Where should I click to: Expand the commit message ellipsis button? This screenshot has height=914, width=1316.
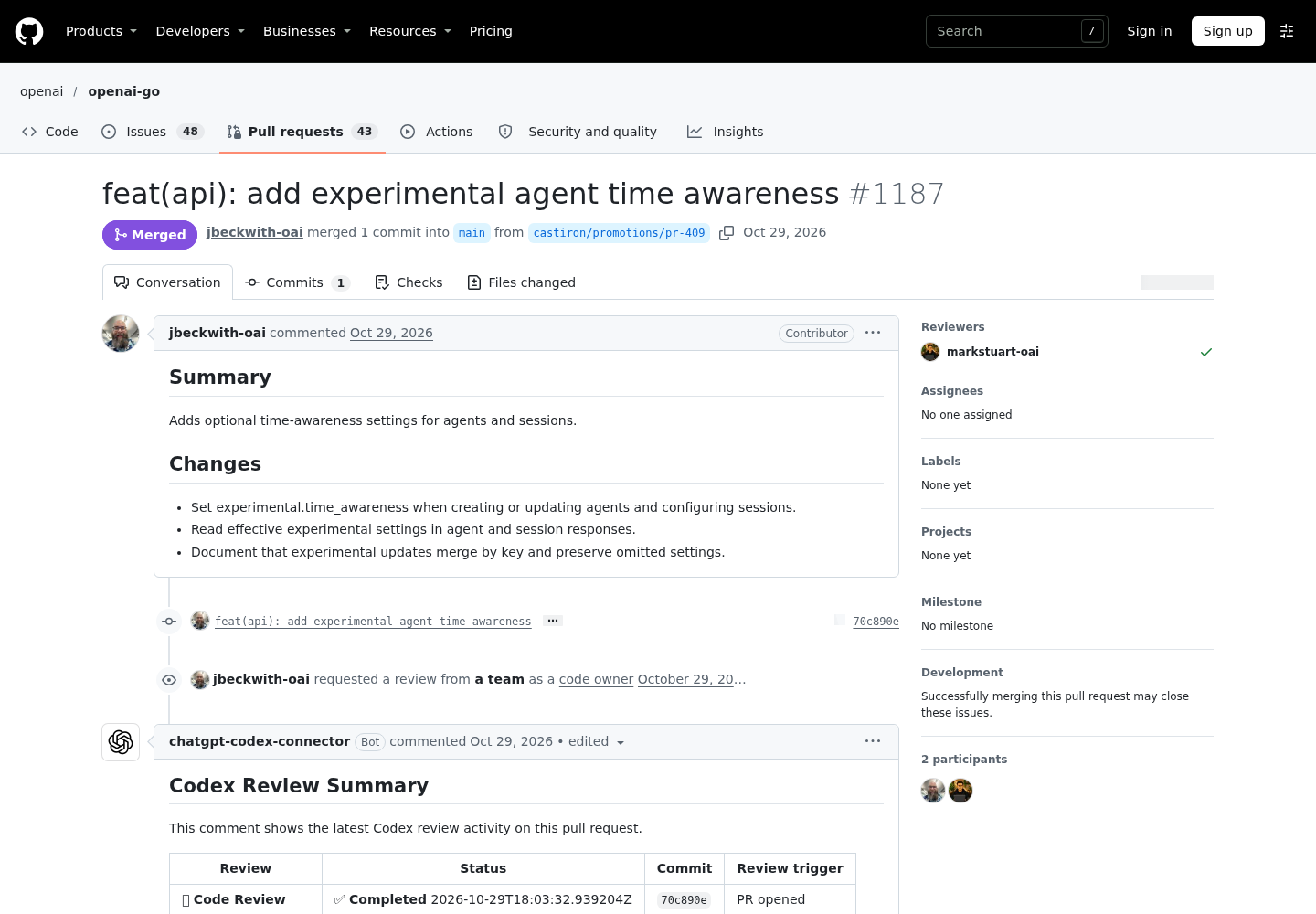point(552,621)
